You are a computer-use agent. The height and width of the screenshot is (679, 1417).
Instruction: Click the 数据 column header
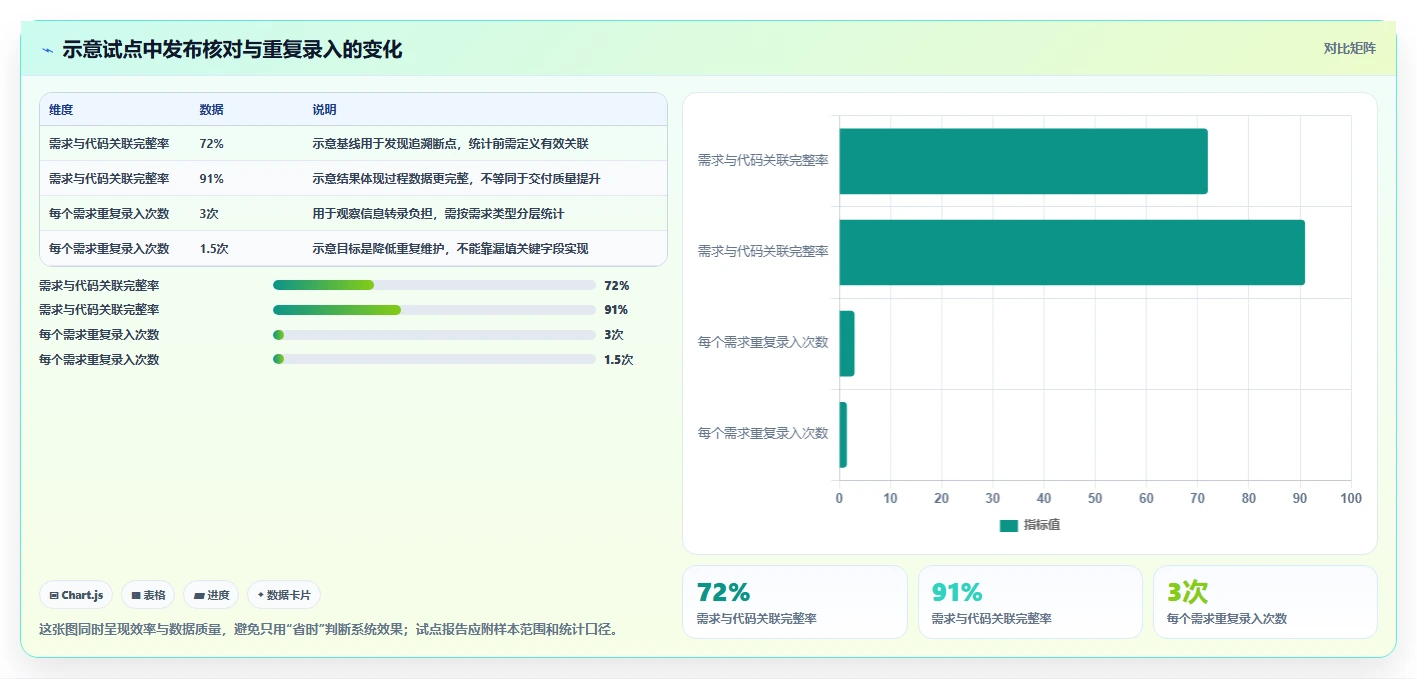point(212,110)
